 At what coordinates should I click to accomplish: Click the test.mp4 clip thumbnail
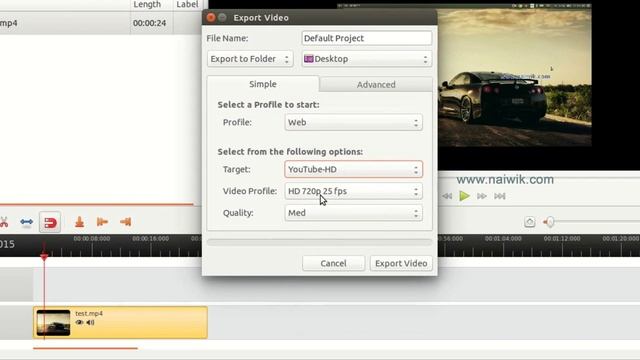tap(53, 323)
